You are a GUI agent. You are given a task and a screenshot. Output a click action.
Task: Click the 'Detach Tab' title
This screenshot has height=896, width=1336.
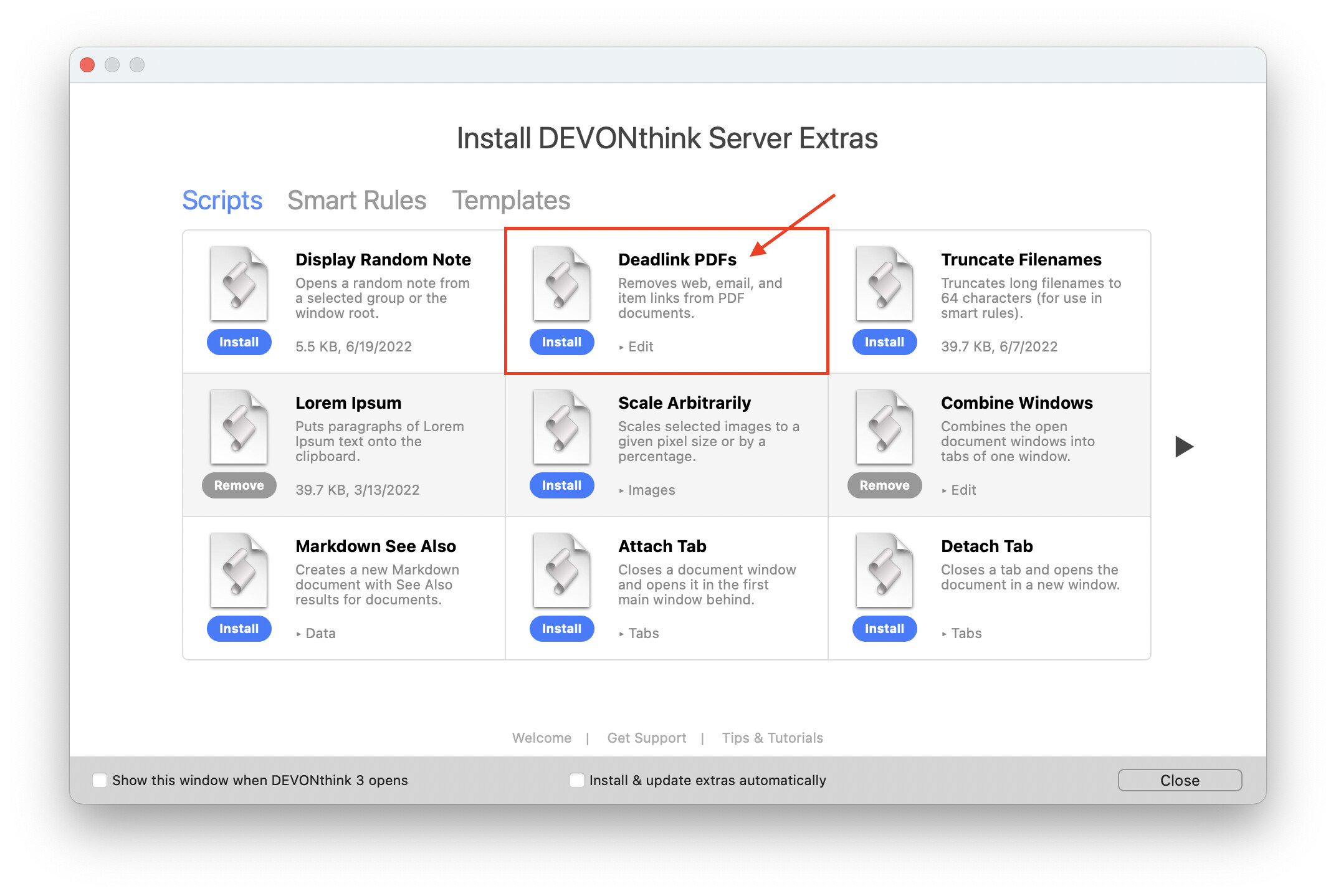point(987,546)
